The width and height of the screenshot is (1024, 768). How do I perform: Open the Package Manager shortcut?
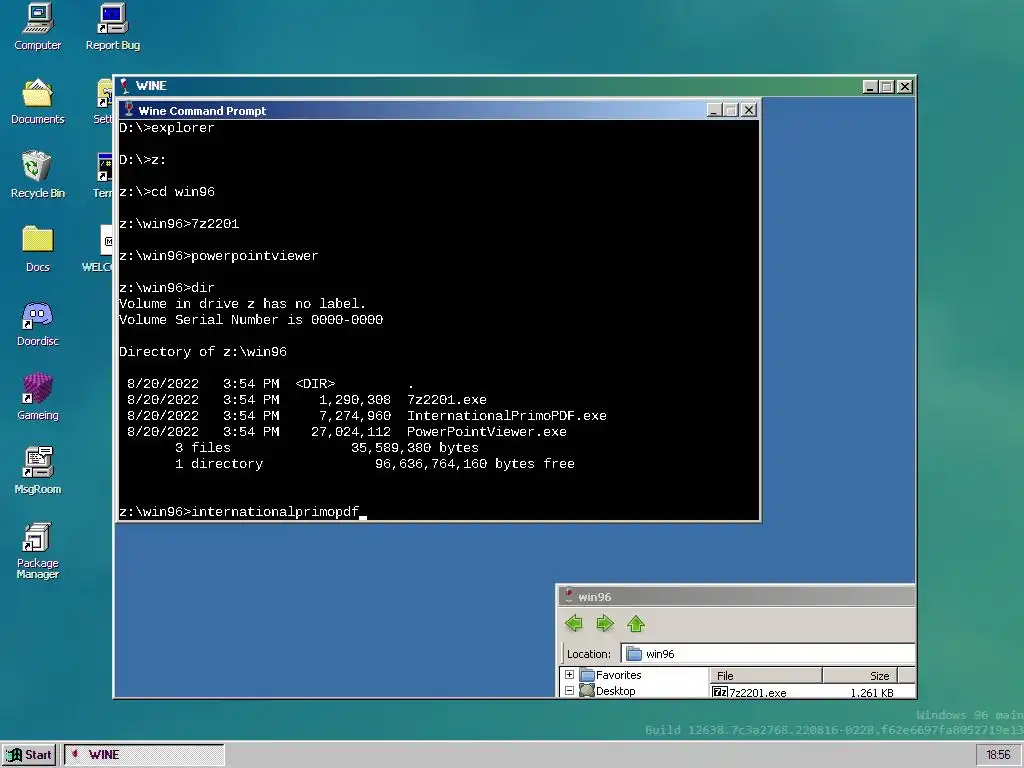coord(37,551)
